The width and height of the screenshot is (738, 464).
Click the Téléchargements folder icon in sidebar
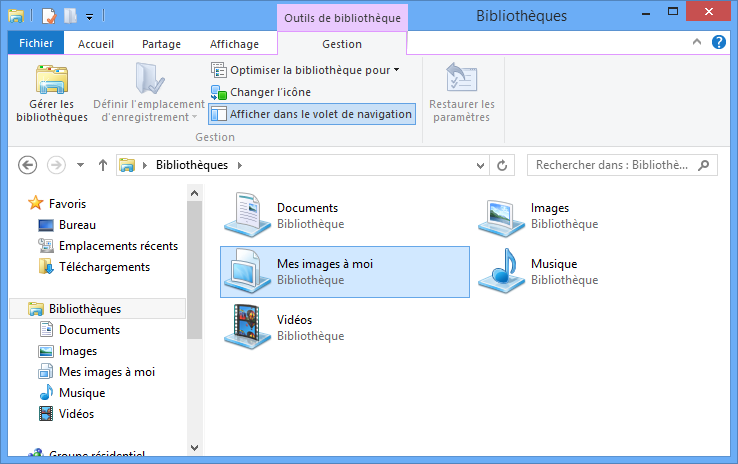(46, 266)
